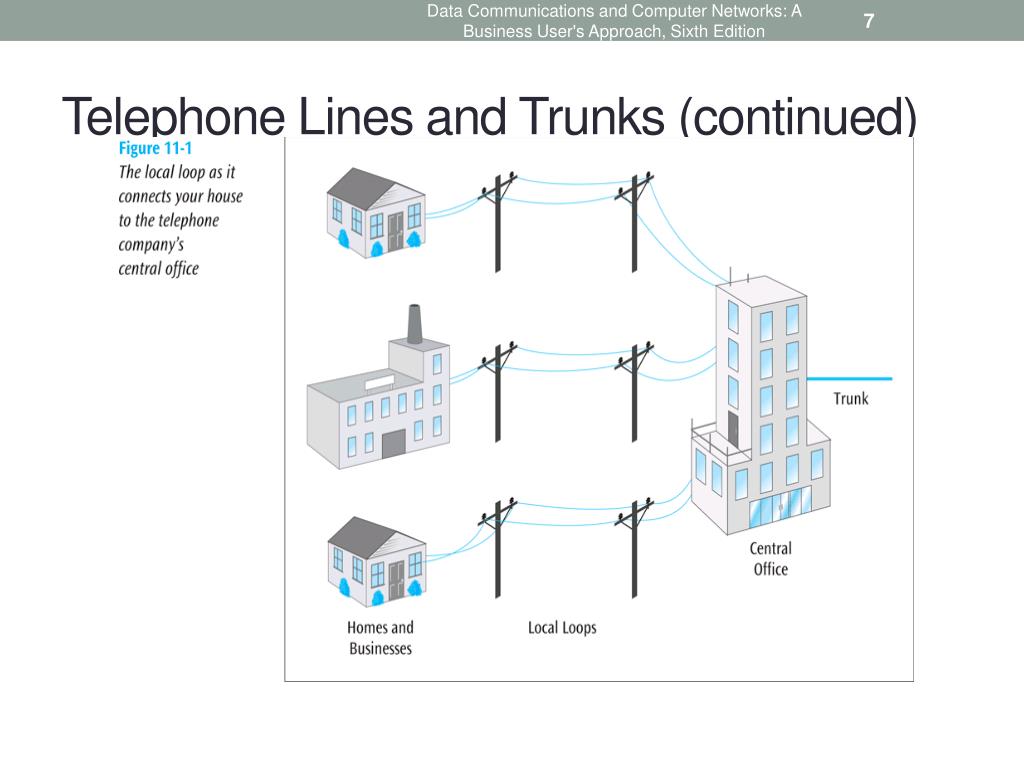Click the top row pole nearest the house
Image resolution: width=1024 pixels, height=768 pixels.
pos(498,222)
